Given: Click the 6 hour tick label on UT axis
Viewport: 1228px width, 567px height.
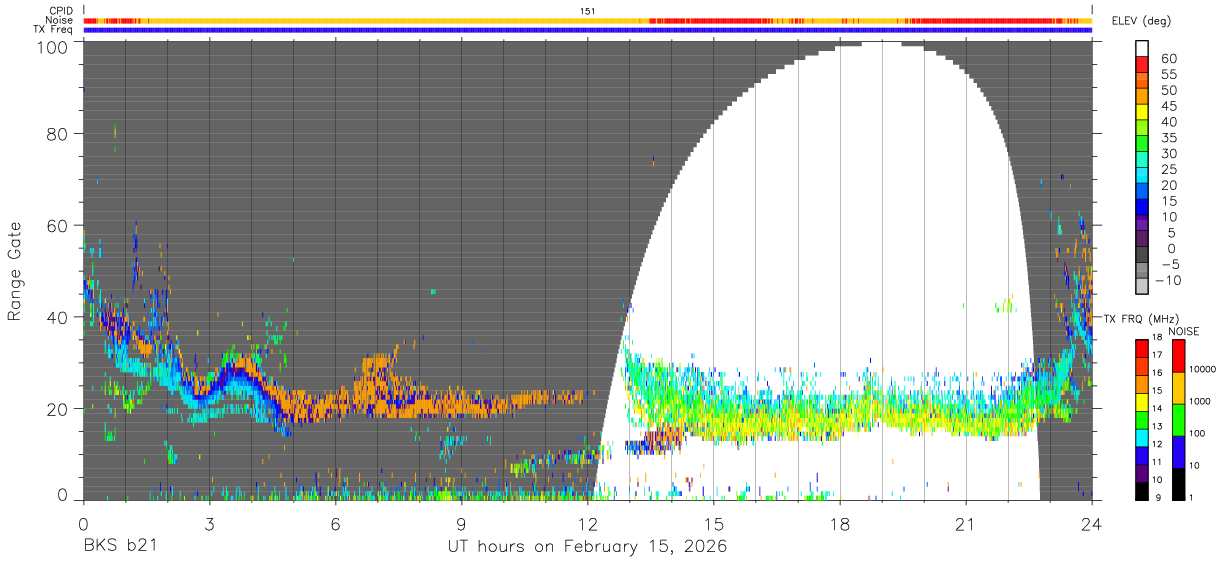Looking at the screenshot, I should (x=335, y=523).
